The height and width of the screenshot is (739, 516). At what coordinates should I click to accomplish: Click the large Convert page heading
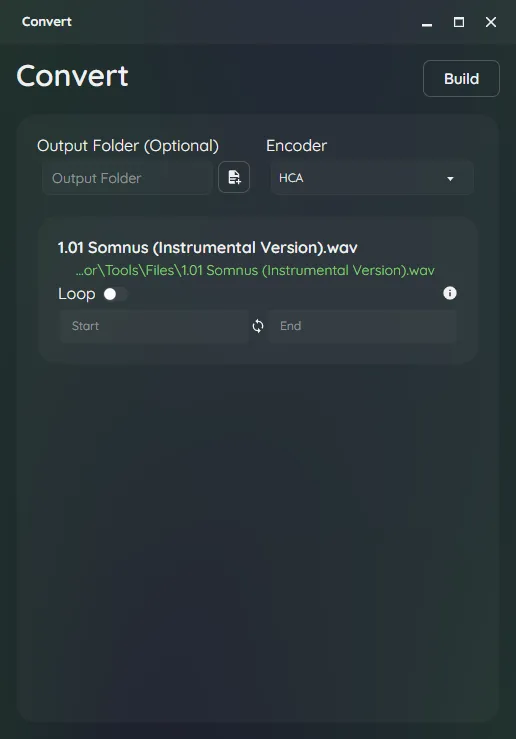72,76
